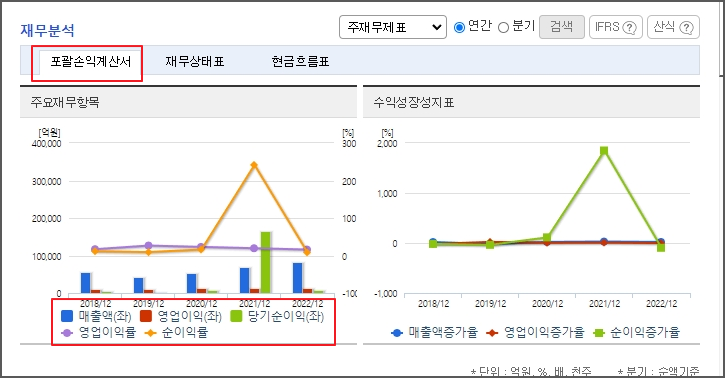This screenshot has height=378, width=725.
Task: Switch to the 재무상태표 tab
Action: pos(195,61)
